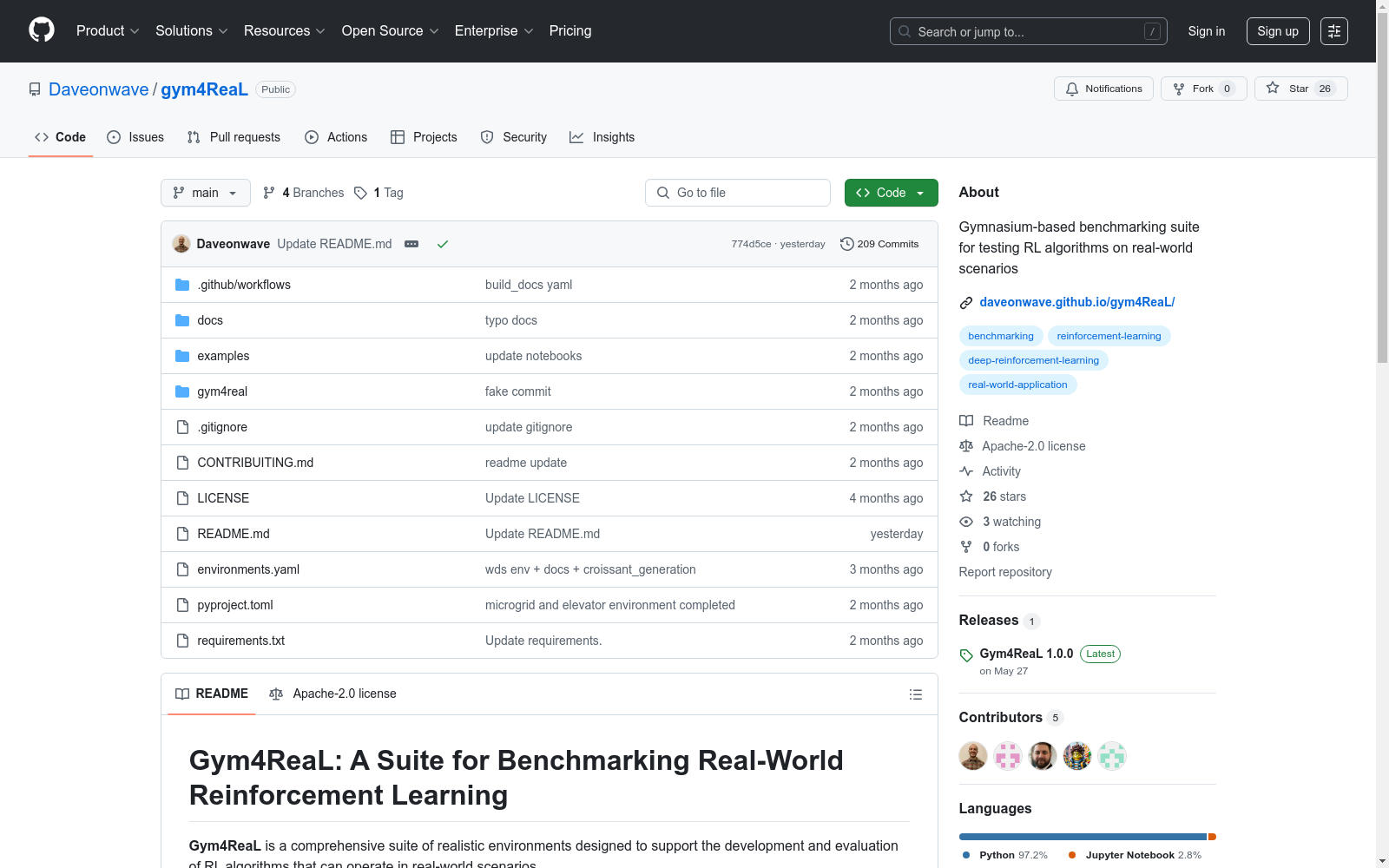Click the fourth contributor avatar

1077,756
